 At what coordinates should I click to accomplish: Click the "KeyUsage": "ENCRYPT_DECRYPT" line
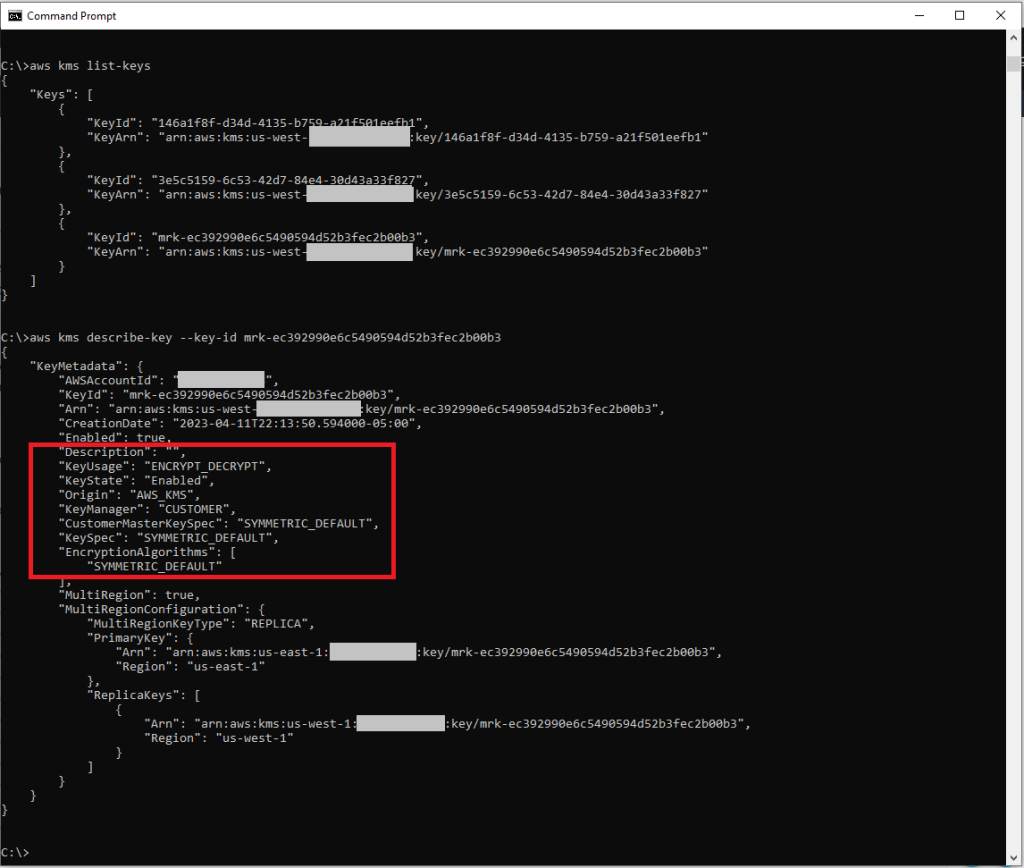[x=165, y=466]
